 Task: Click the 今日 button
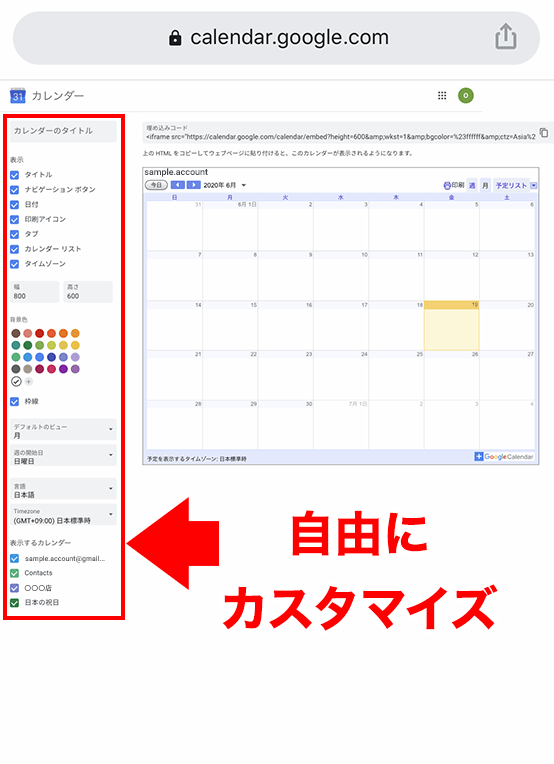click(156, 185)
